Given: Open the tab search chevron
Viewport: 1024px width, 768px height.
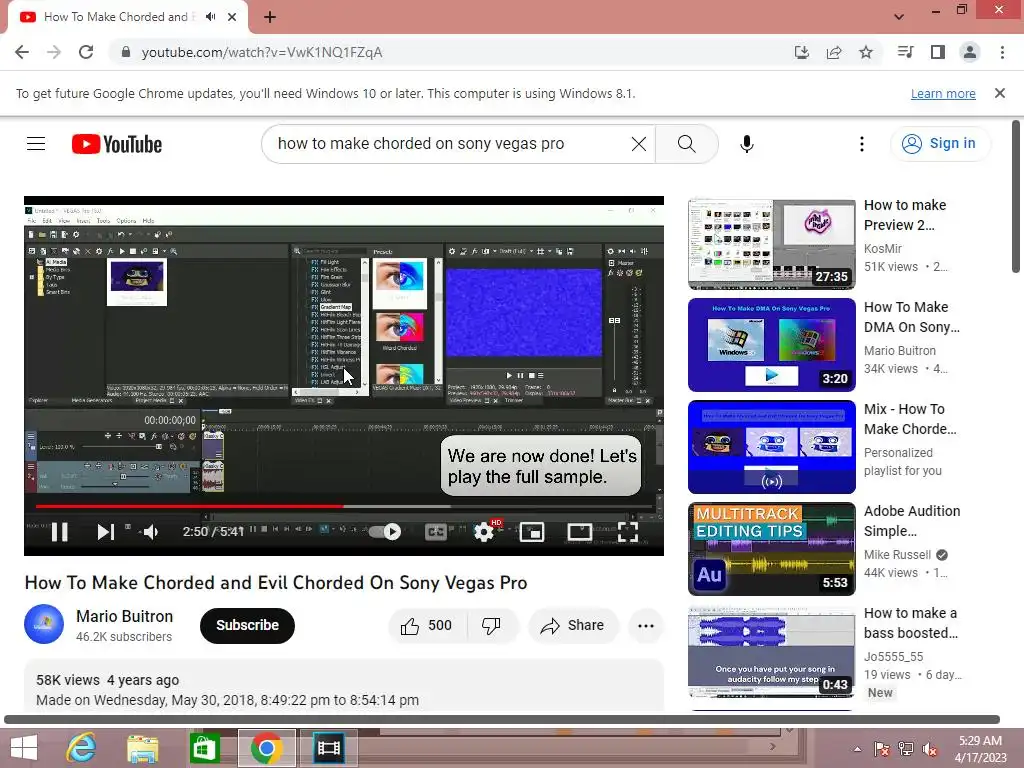Looking at the screenshot, I should click(x=899, y=17).
